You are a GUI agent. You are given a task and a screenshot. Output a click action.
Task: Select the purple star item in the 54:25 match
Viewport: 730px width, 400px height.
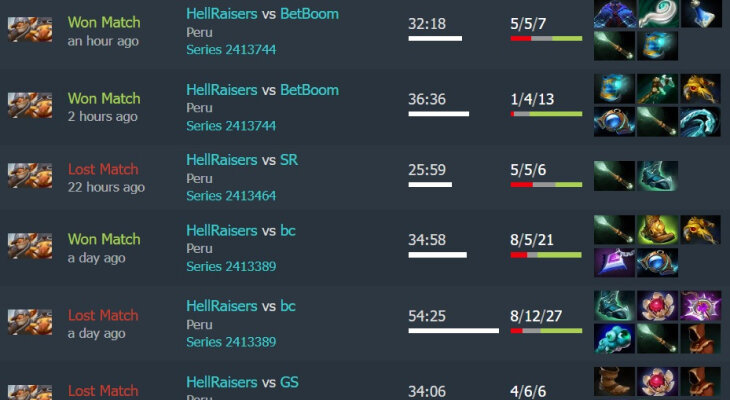click(701, 306)
